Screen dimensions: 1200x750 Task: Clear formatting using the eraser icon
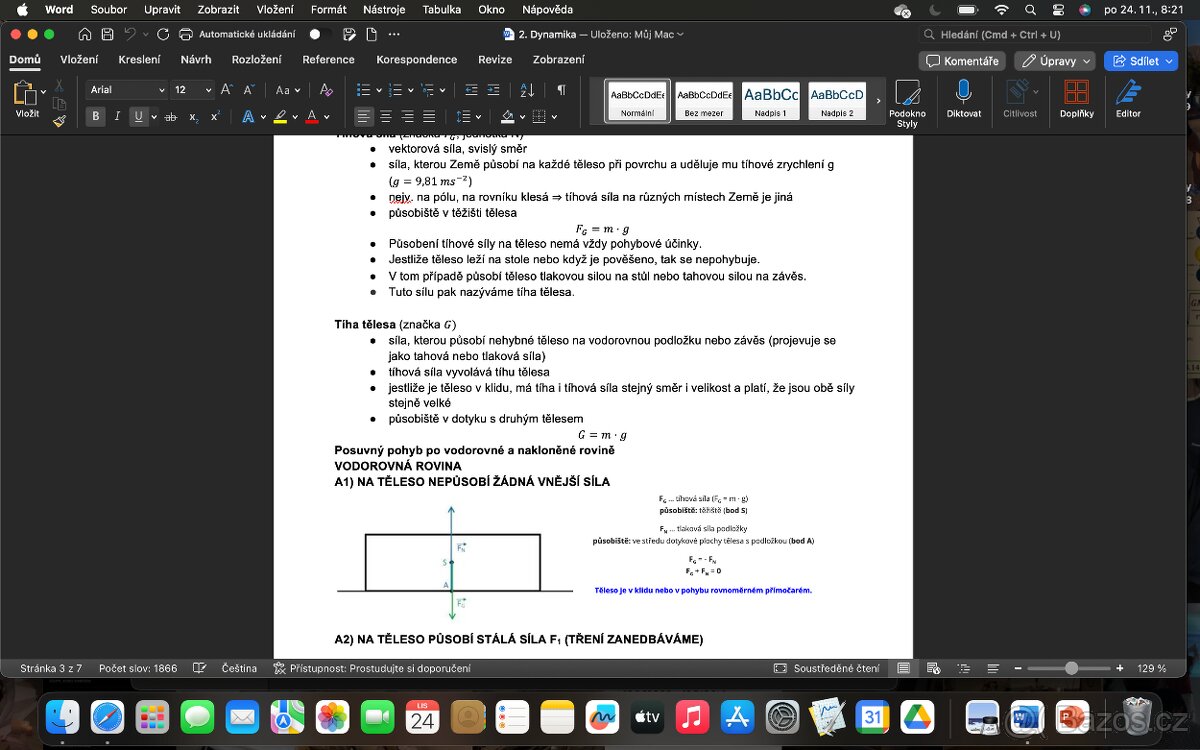click(x=325, y=90)
